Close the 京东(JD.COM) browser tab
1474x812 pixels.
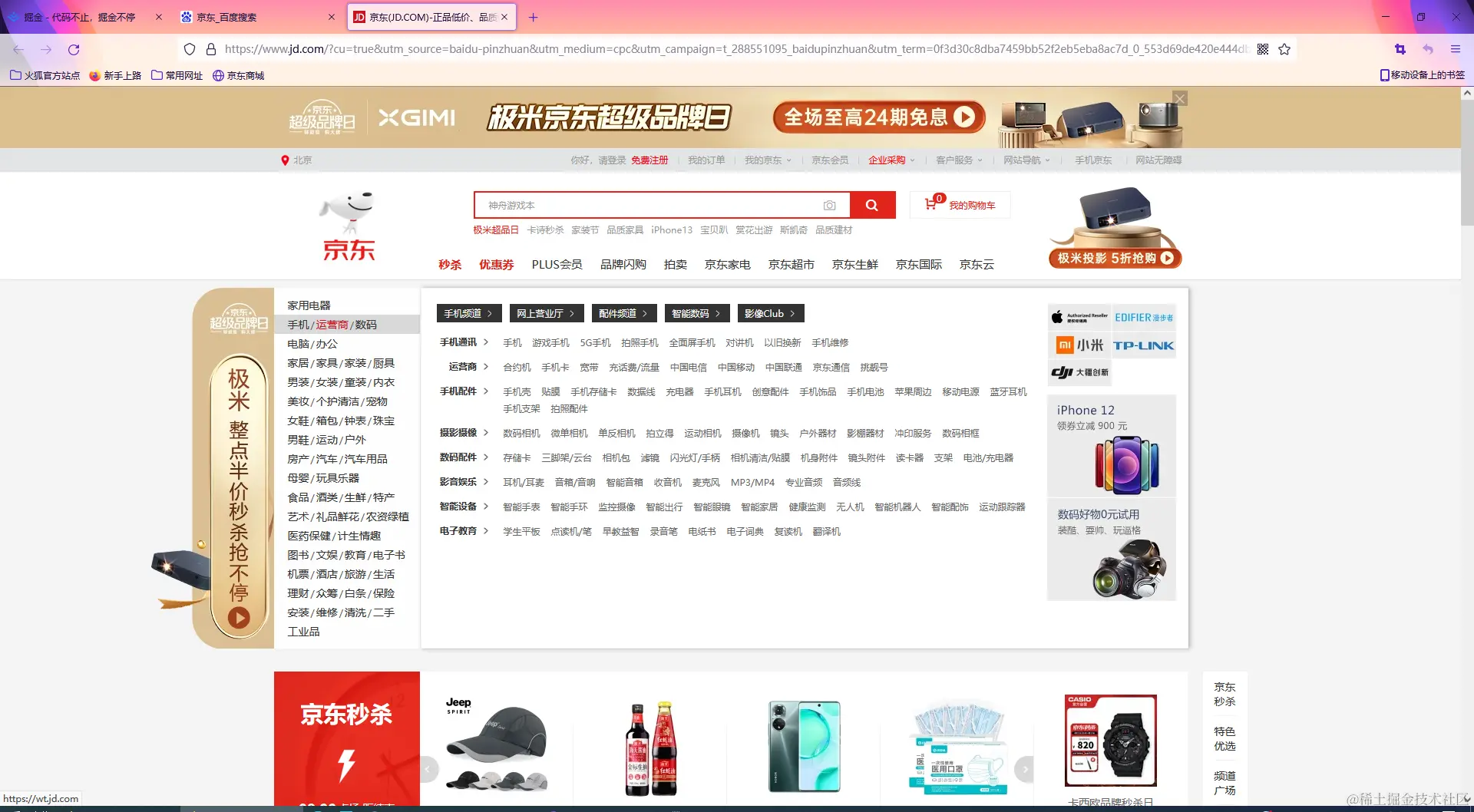click(x=504, y=17)
